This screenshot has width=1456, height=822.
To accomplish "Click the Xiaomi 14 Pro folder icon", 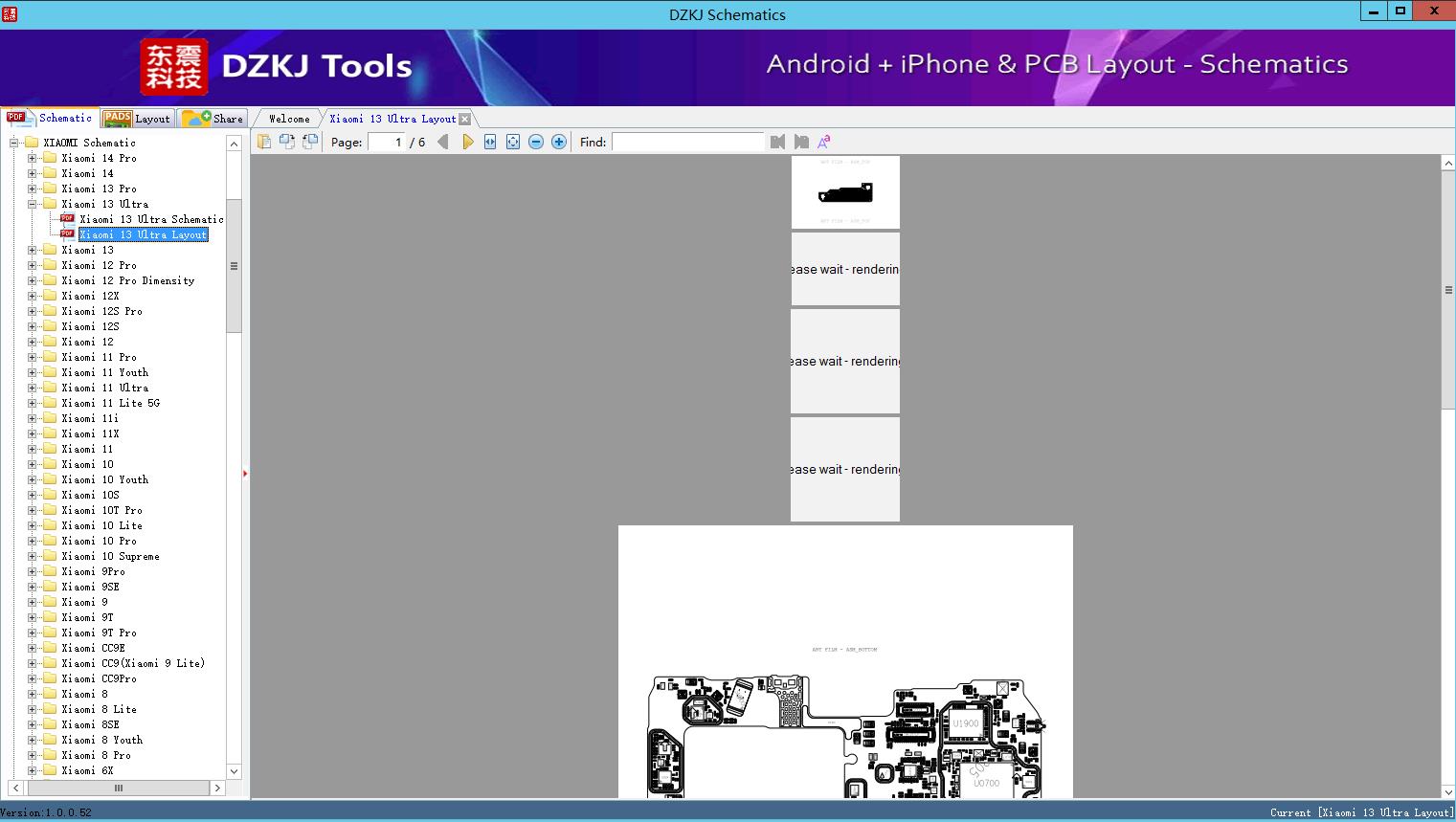I will coord(50,158).
